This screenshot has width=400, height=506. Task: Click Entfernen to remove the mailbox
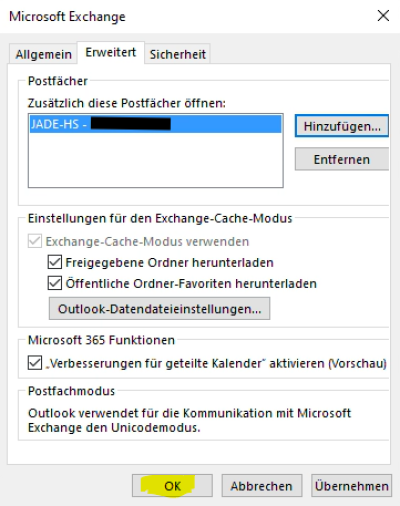342,159
